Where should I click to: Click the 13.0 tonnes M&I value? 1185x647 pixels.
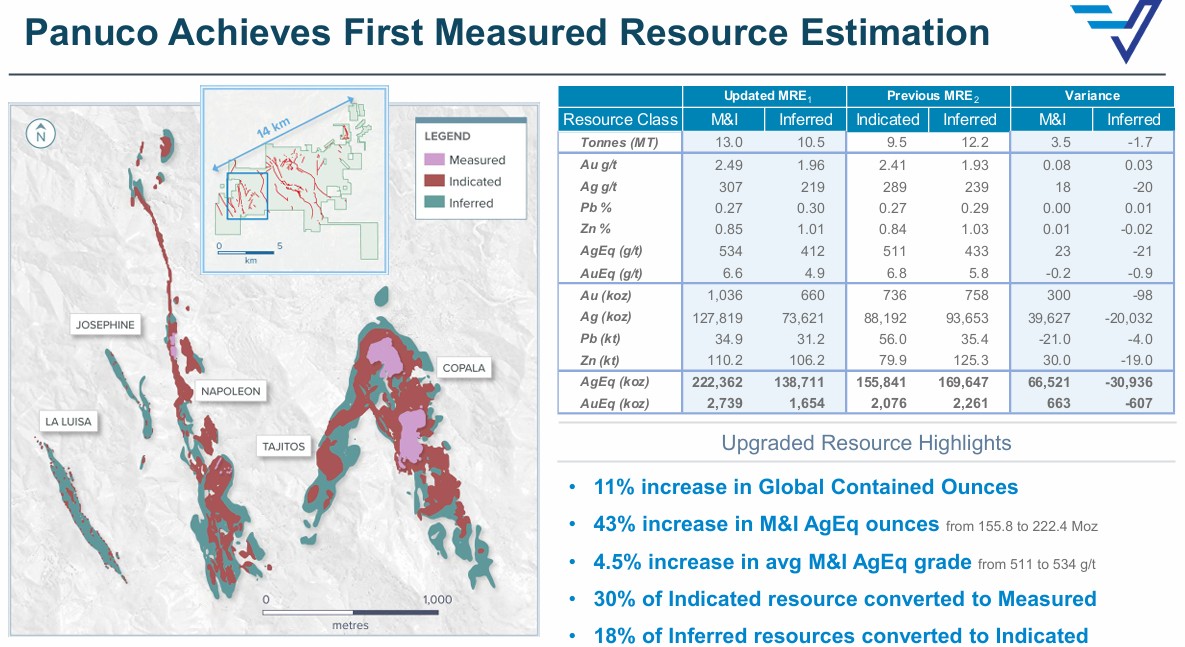(729, 142)
